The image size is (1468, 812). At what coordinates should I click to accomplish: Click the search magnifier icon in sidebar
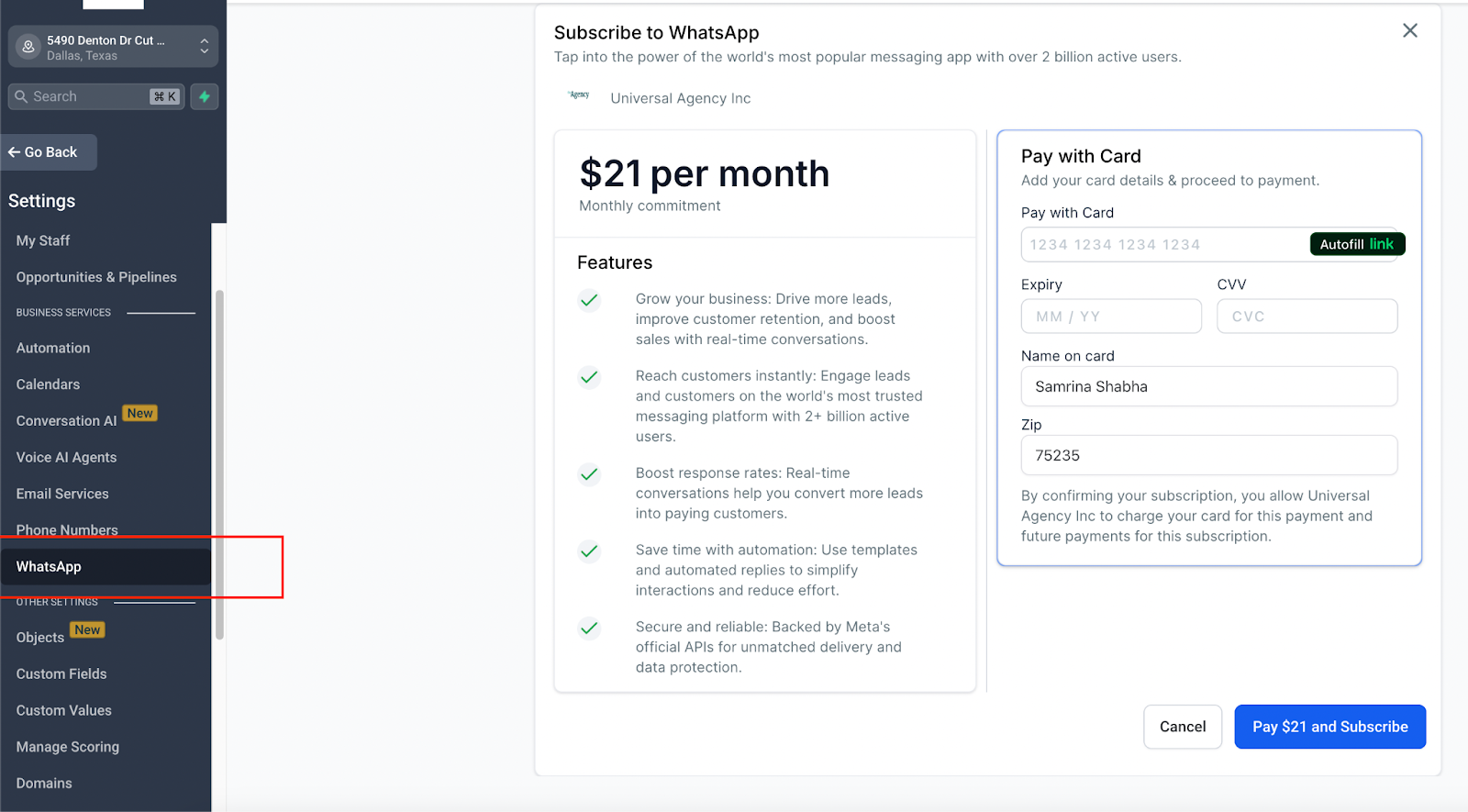[21, 96]
